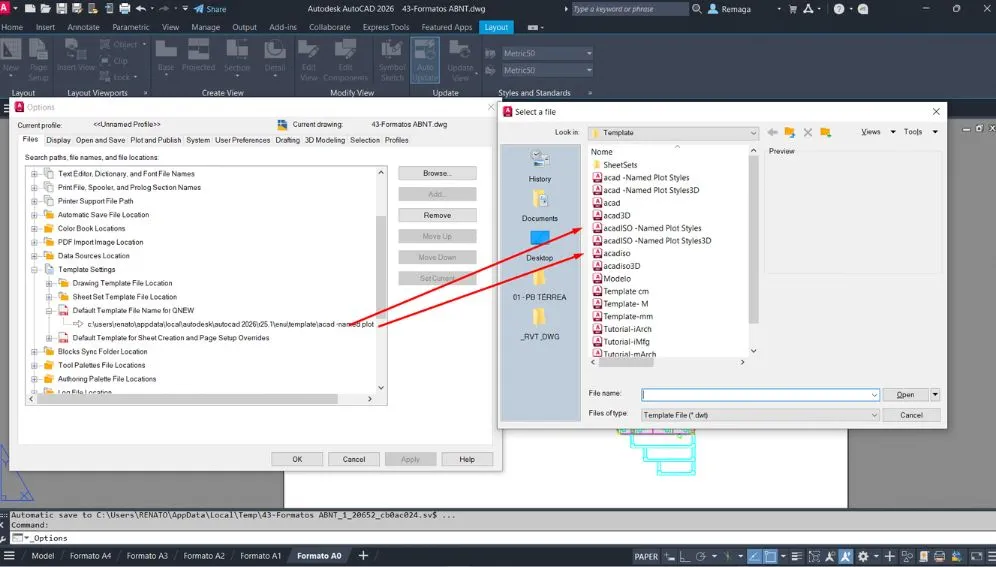Open the _RVT_DWG folder shortcut

[x=539, y=323]
